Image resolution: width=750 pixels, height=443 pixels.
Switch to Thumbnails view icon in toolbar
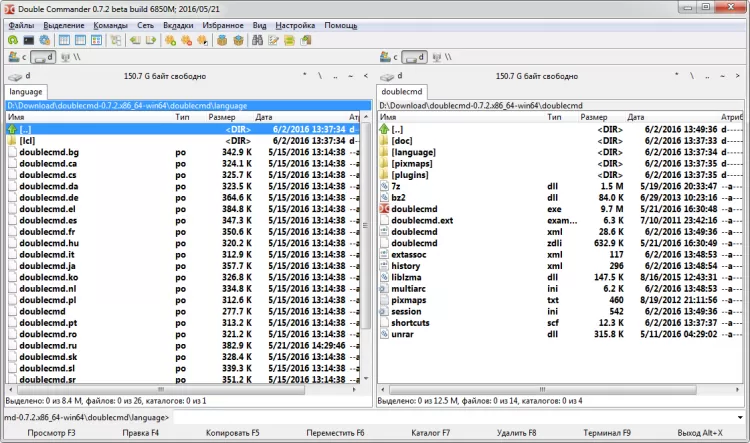point(97,40)
